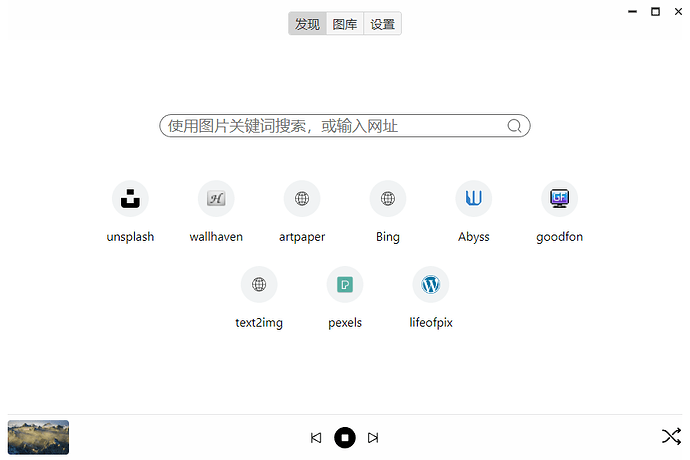Focus the image keyword search field
This screenshot has height=460, width=690.
pos(330,126)
